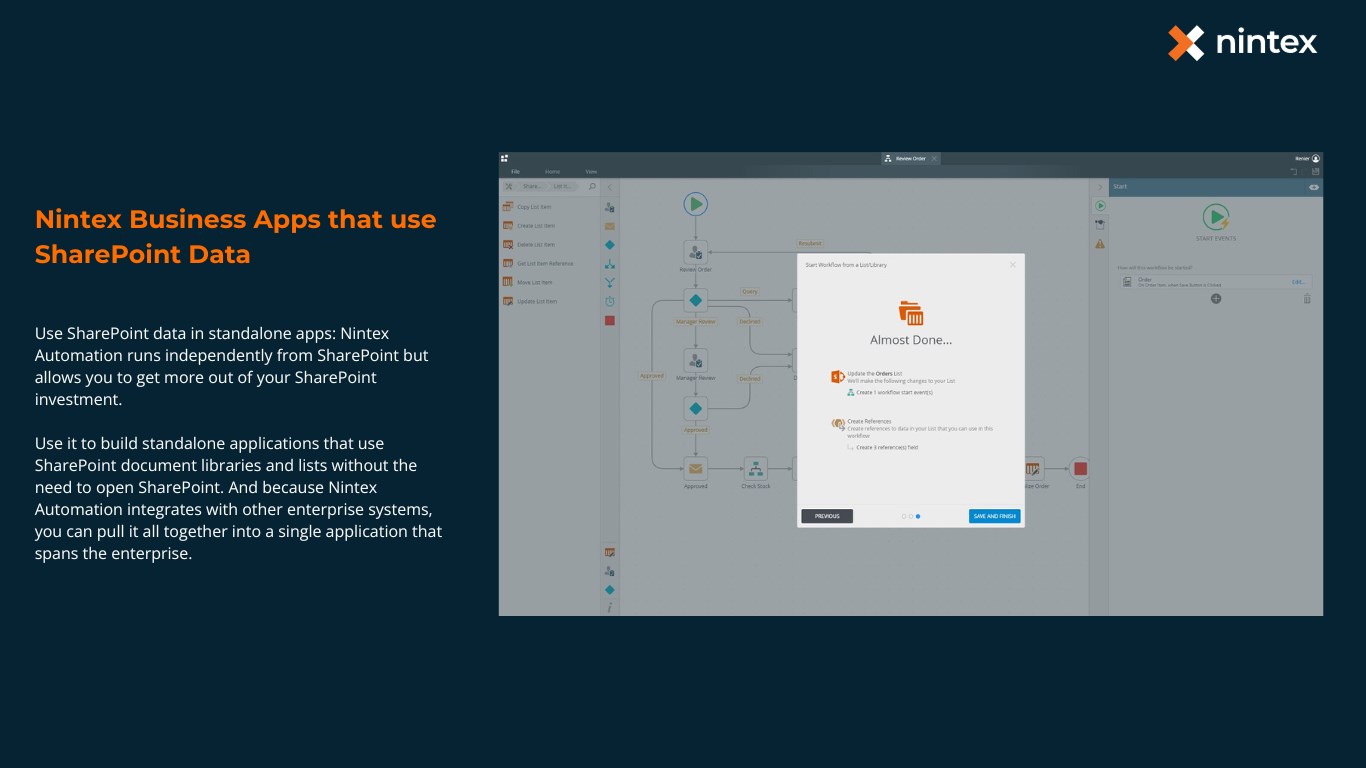The width and height of the screenshot is (1366, 768).
Task: Click the search magnifier in toolbox
Action: [x=592, y=186]
